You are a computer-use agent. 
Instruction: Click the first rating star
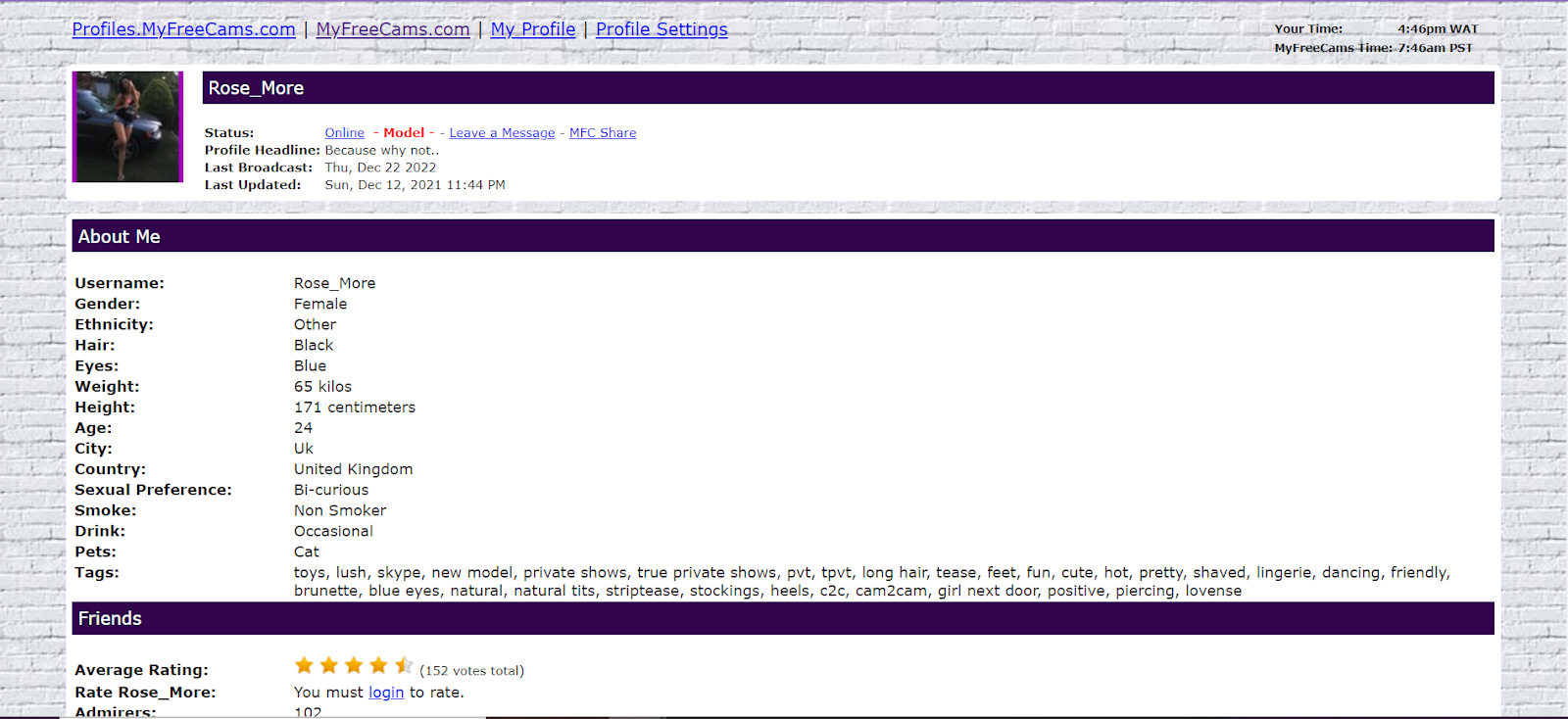point(305,666)
